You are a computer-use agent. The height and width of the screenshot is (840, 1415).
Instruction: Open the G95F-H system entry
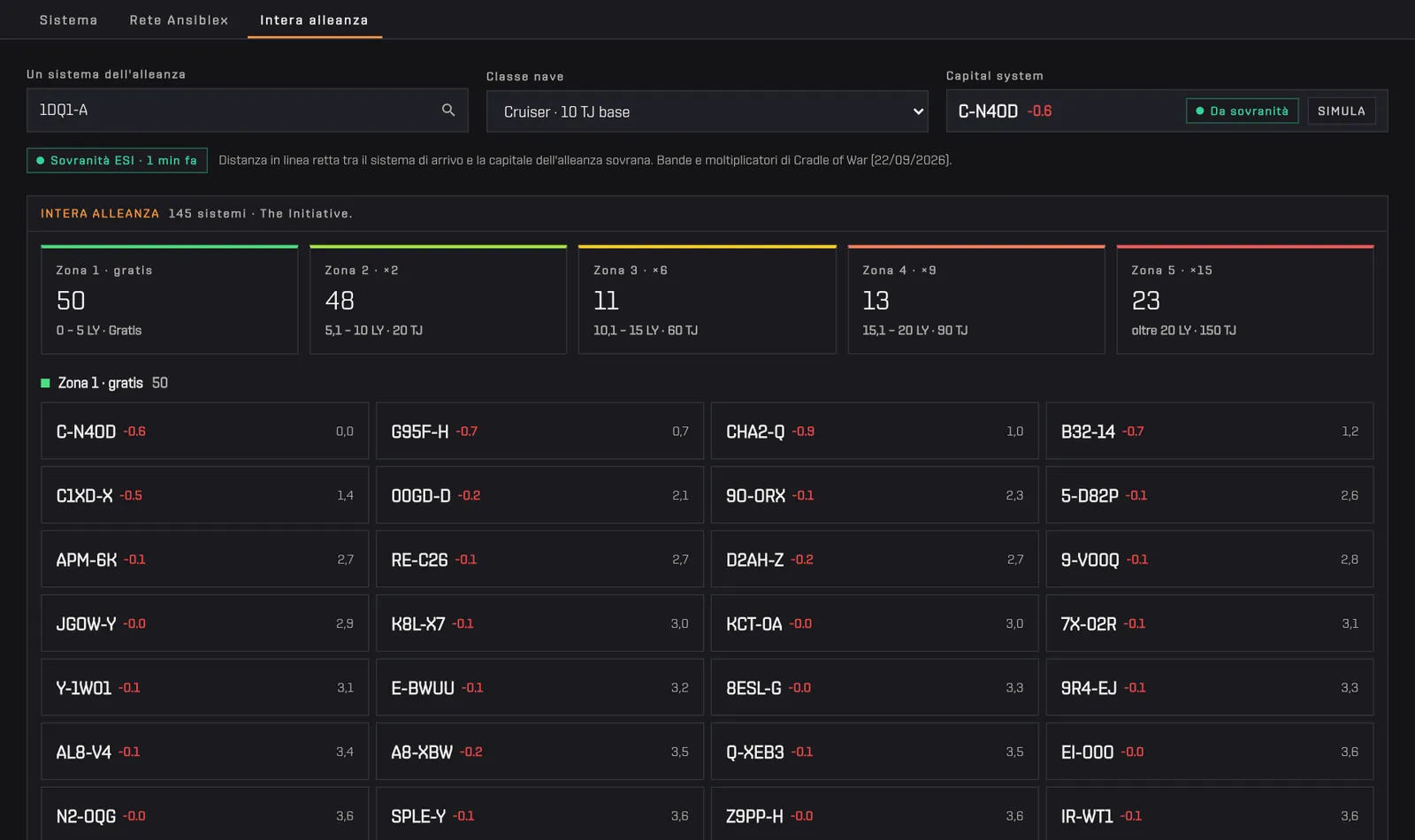coord(539,431)
